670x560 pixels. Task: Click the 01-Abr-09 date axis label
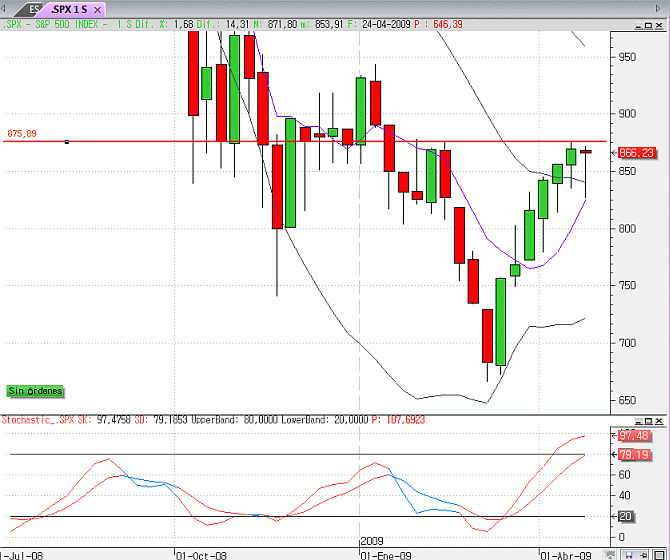click(x=566, y=556)
